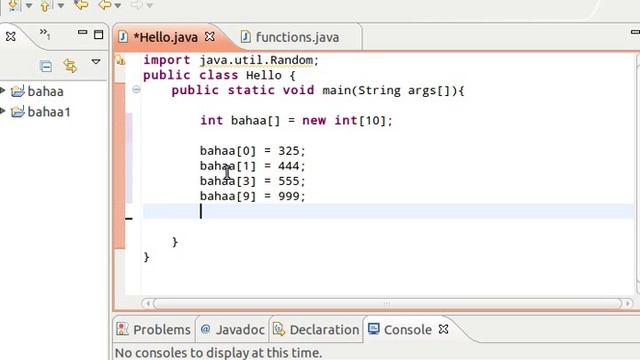Click the 'int bahaa[] = new int[10];' line
This screenshot has height=360, width=640.
(x=296, y=121)
